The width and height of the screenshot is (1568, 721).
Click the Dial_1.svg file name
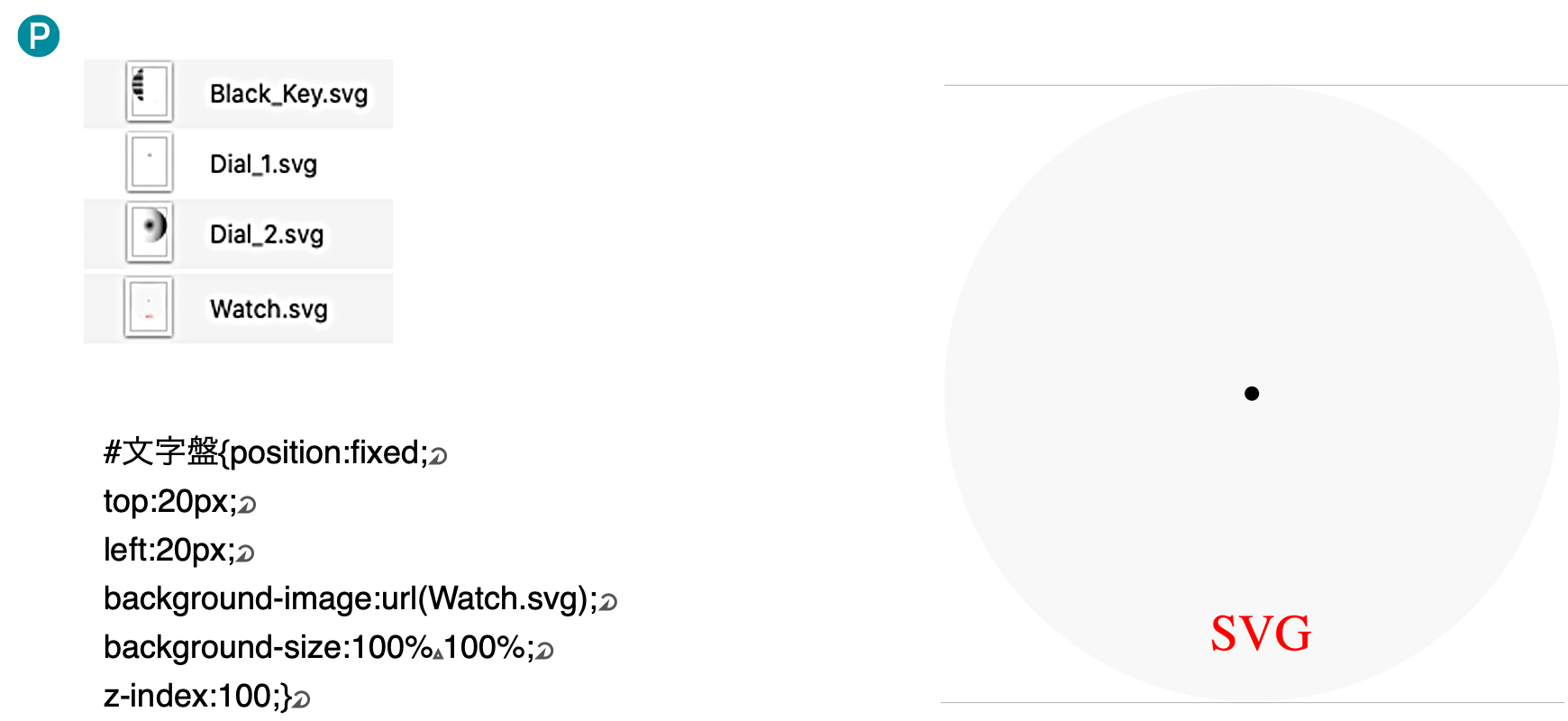click(x=263, y=164)
